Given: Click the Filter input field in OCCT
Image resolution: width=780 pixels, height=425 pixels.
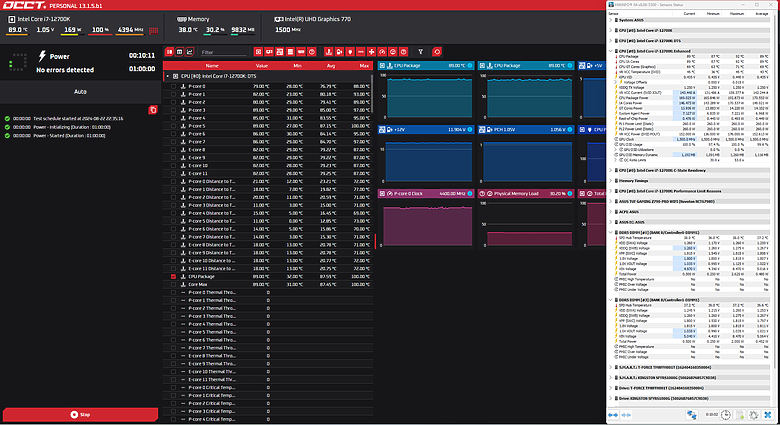Looking at the screenshot, I should (223, 52).
